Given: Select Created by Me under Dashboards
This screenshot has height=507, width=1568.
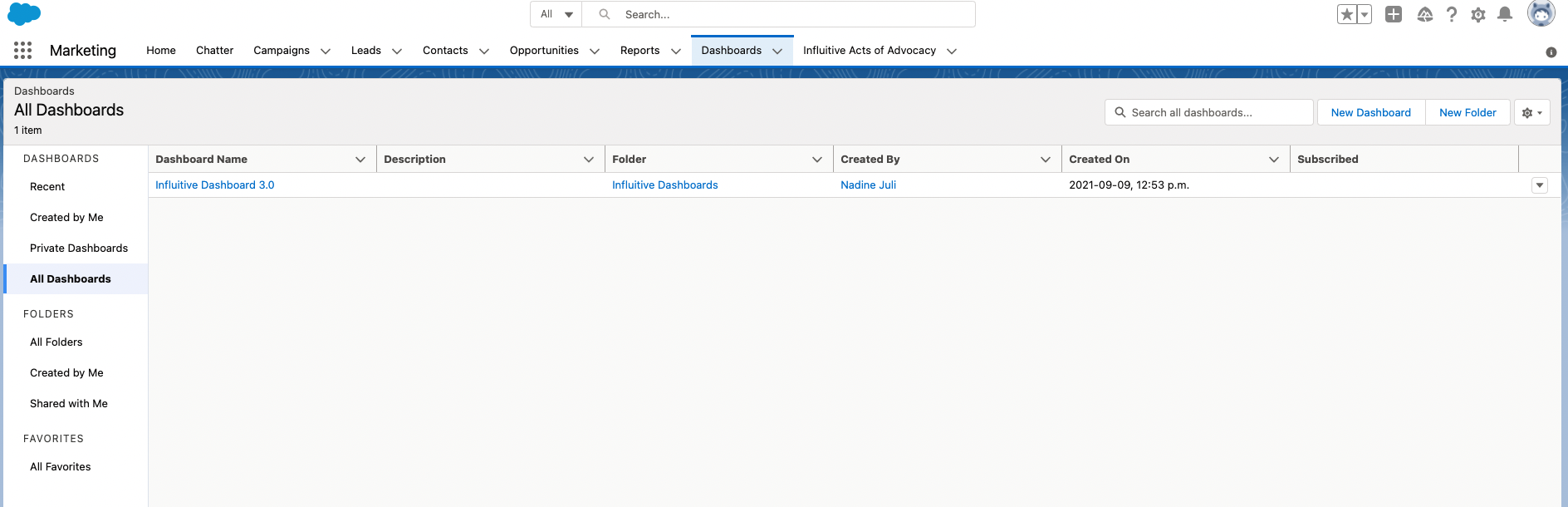Looking at the screenshot, I should click(x=76, y=218).
